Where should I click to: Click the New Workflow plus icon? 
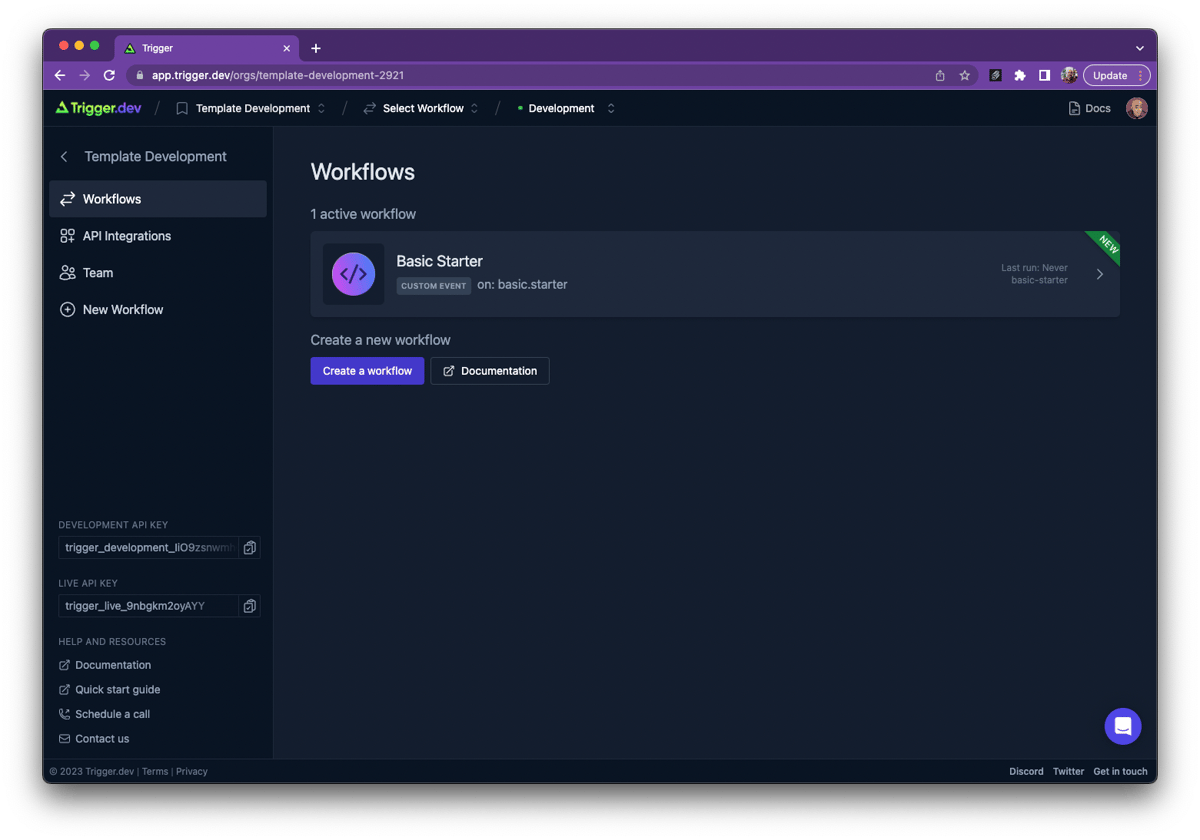click(67, 310)
